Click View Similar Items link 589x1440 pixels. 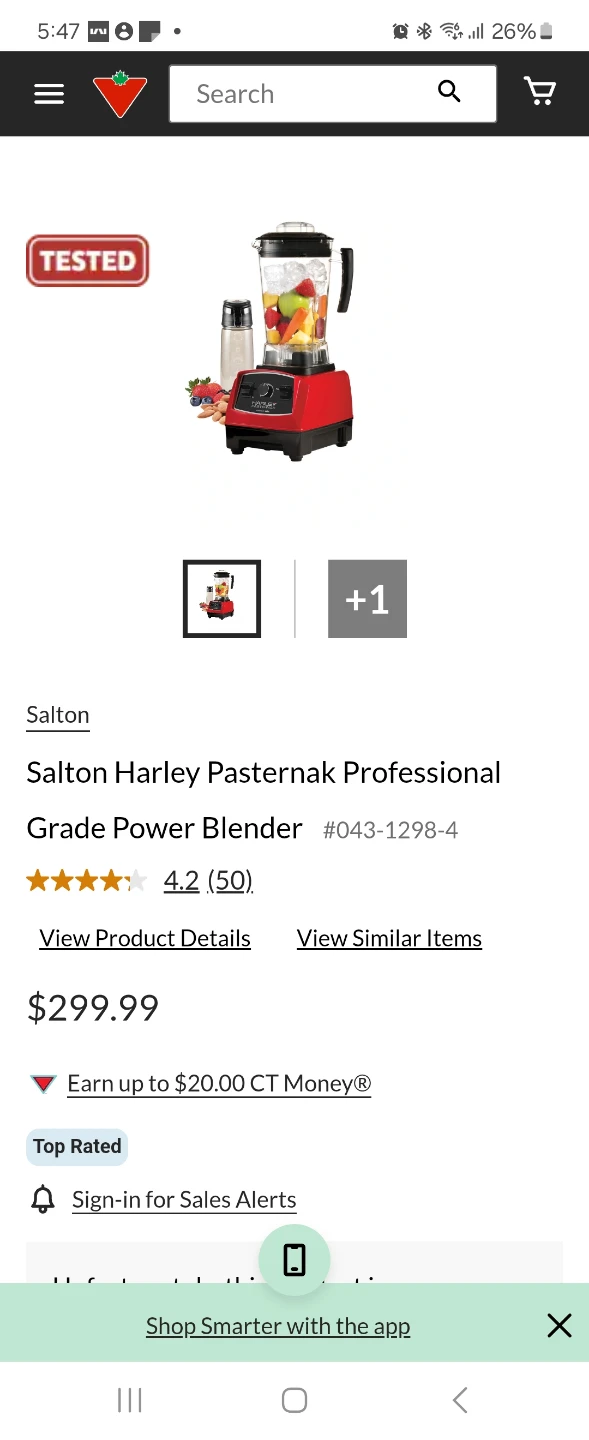click(389, 938)
